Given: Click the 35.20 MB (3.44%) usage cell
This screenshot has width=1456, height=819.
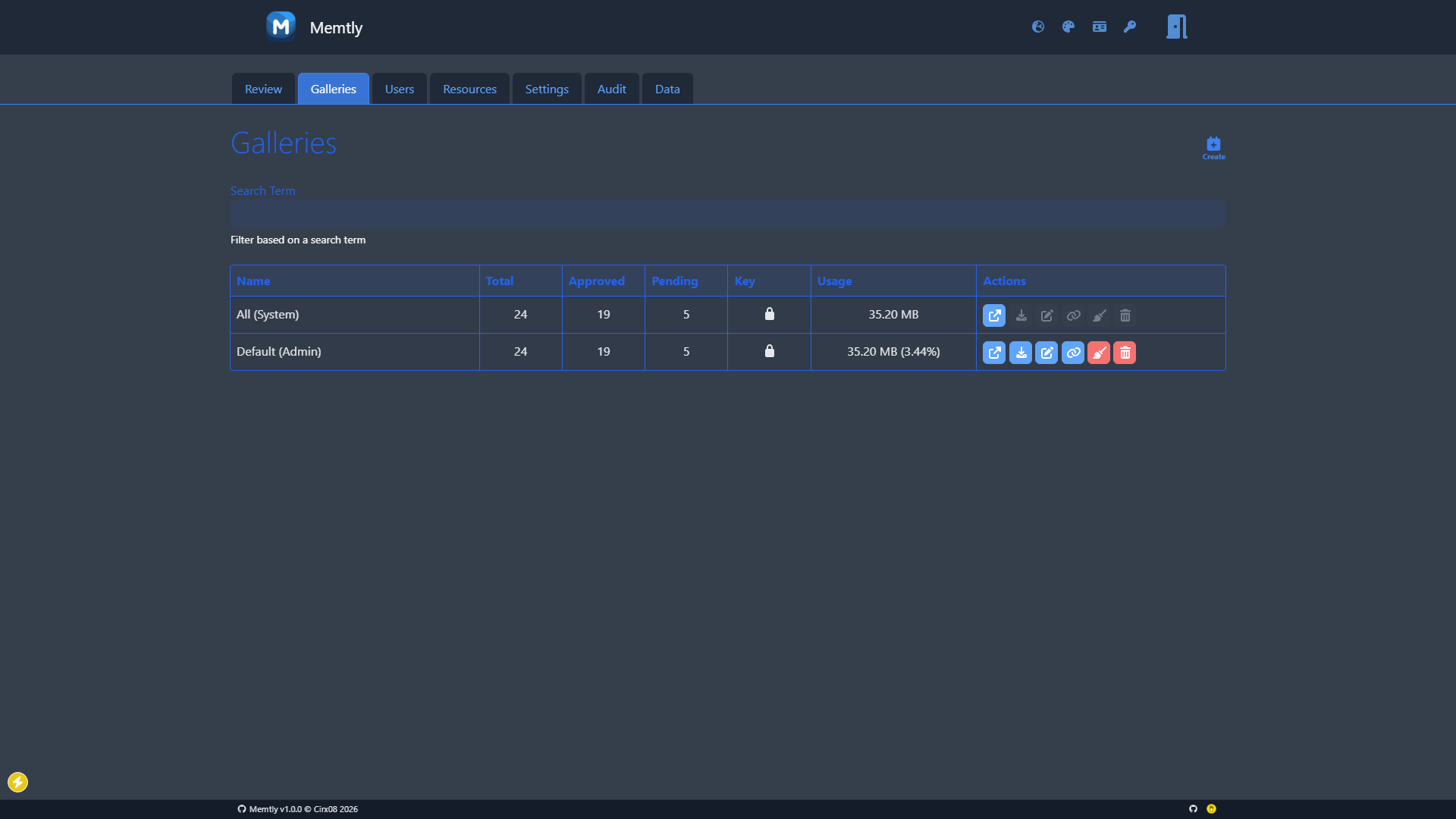Looking at the screenshot, I should pos(893,351).
